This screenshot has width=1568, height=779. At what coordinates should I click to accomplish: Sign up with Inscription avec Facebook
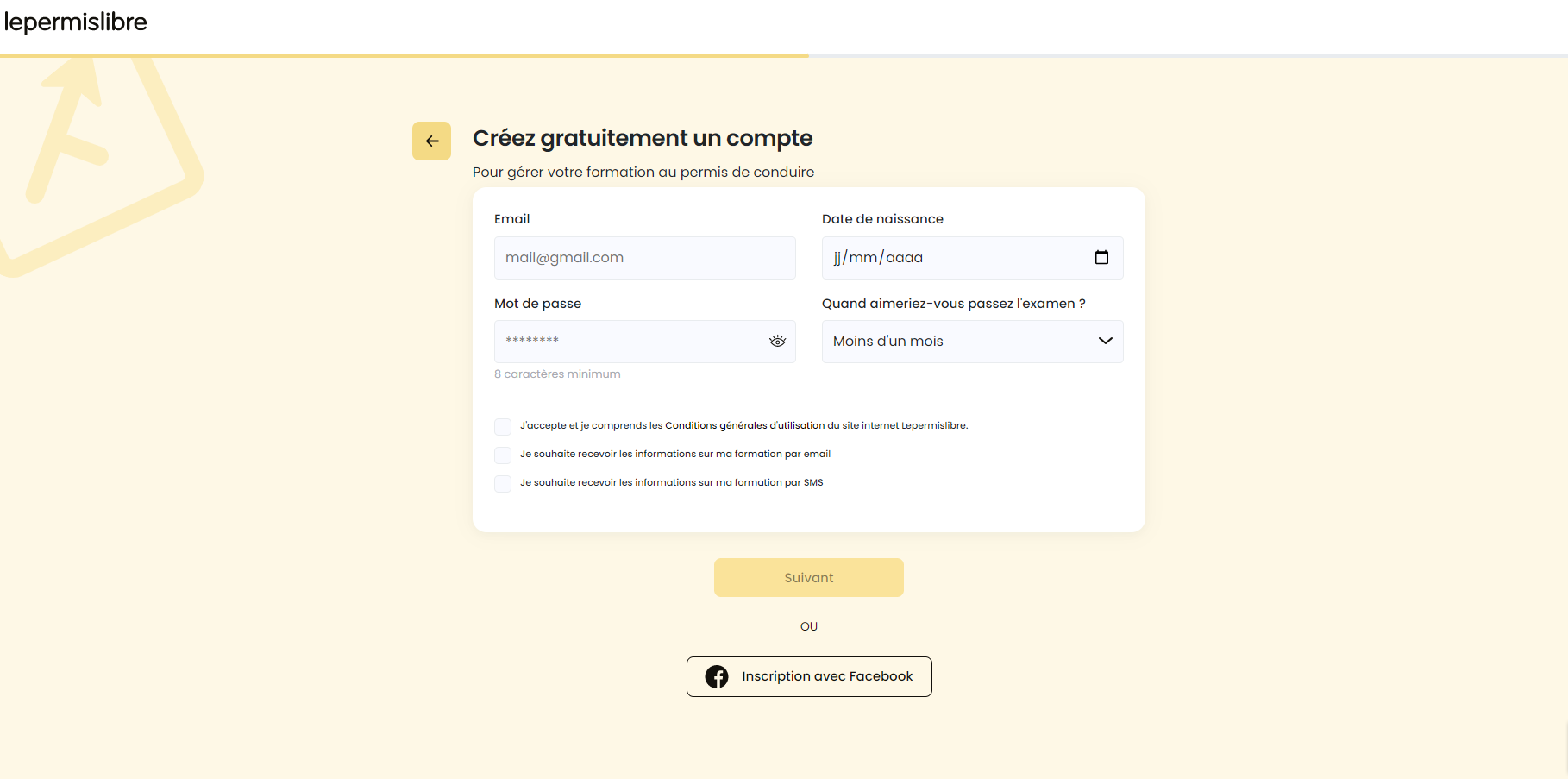pyautogui.click(x=808, y=676)
